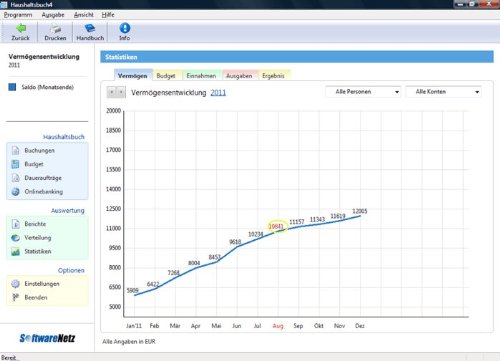
Task: Click the Auswertung section heading
Action: pyautogui.click(x=68, y=210)
